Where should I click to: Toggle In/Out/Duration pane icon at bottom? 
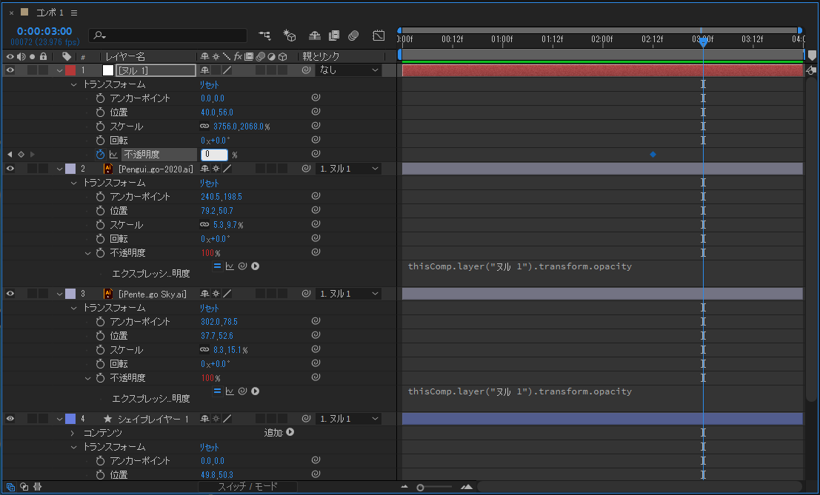[37, 487]
